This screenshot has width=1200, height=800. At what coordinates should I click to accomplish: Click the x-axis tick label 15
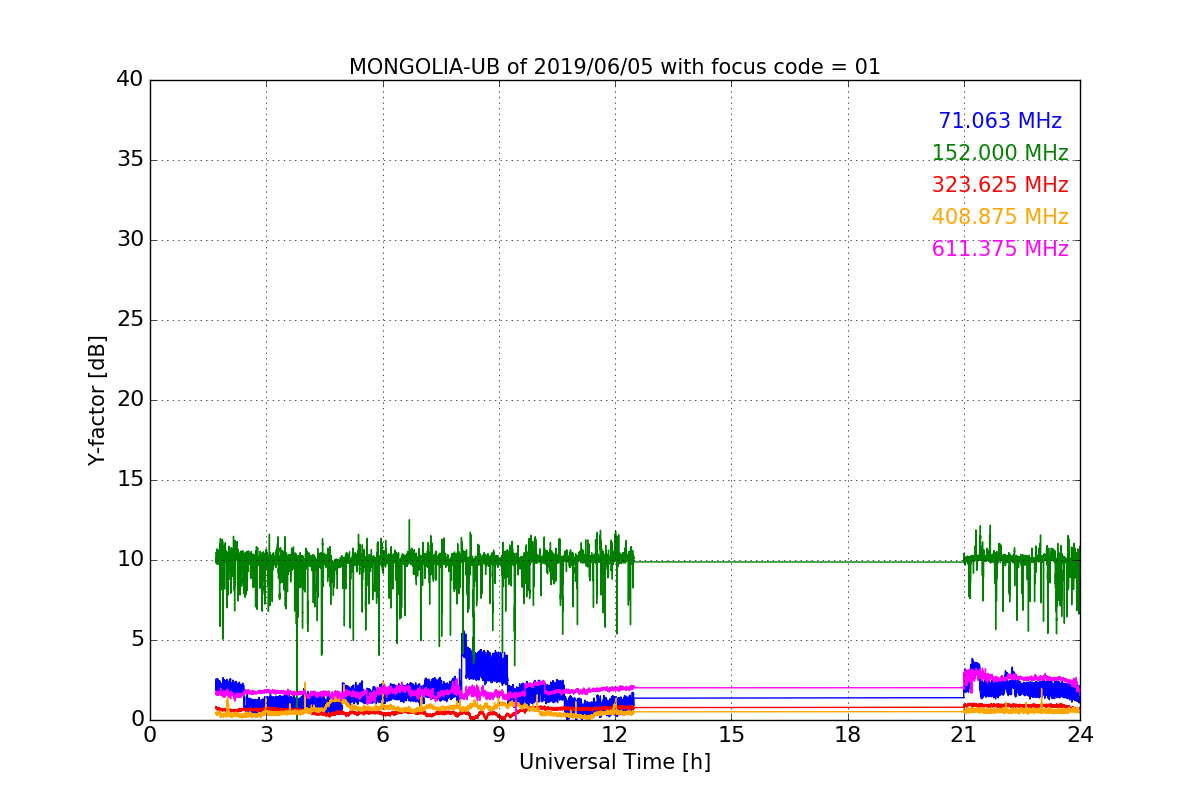(x=731, y=734)
